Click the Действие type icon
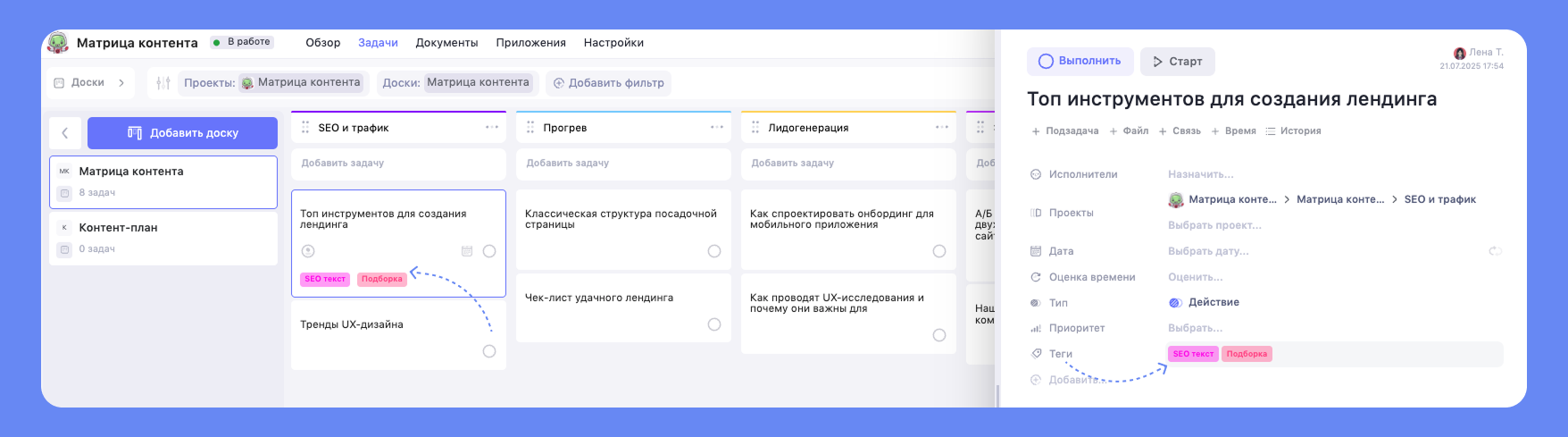 point(1175,302)
